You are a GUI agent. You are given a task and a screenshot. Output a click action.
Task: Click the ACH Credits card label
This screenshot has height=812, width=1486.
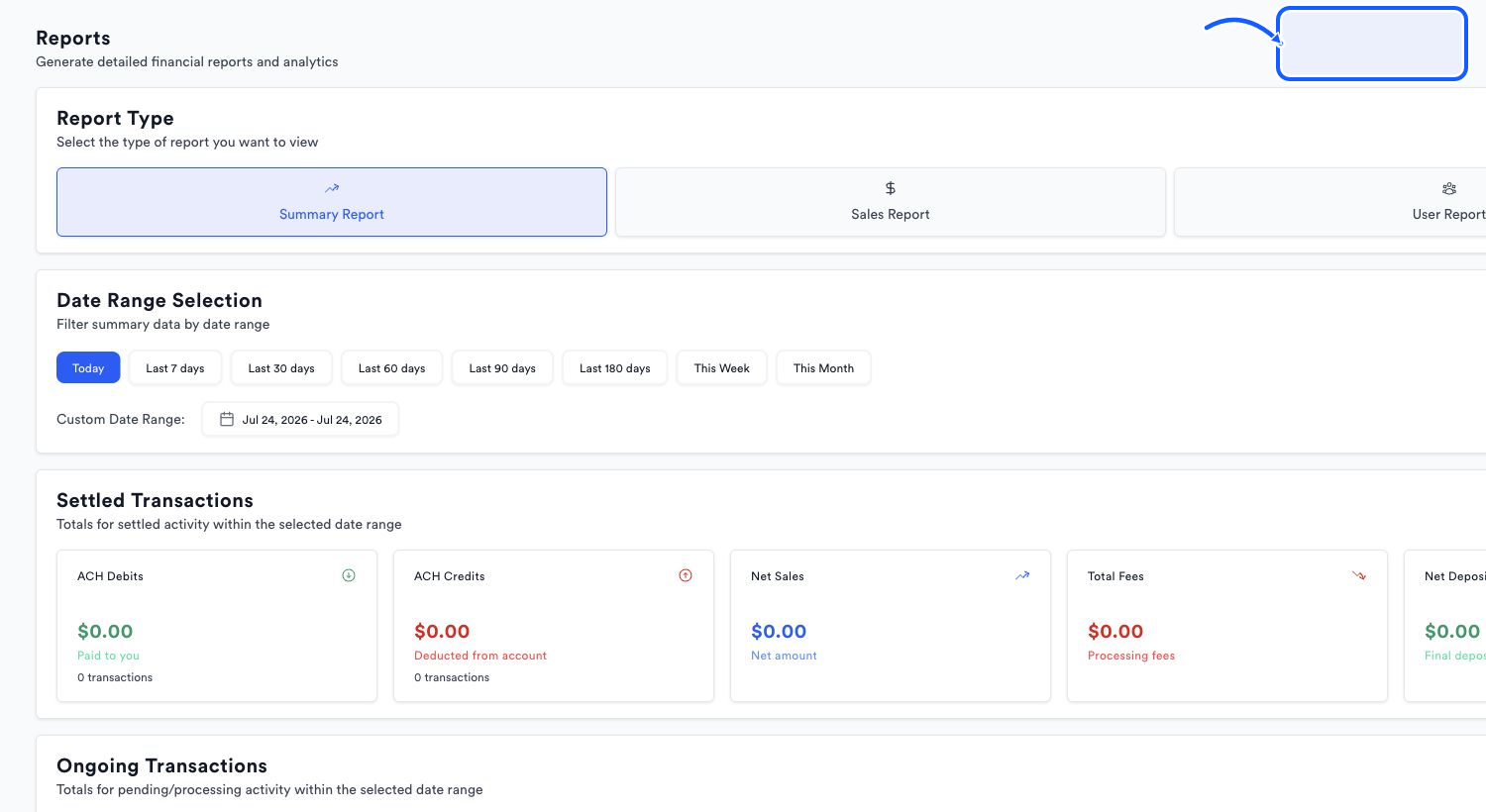coord(450,575)
